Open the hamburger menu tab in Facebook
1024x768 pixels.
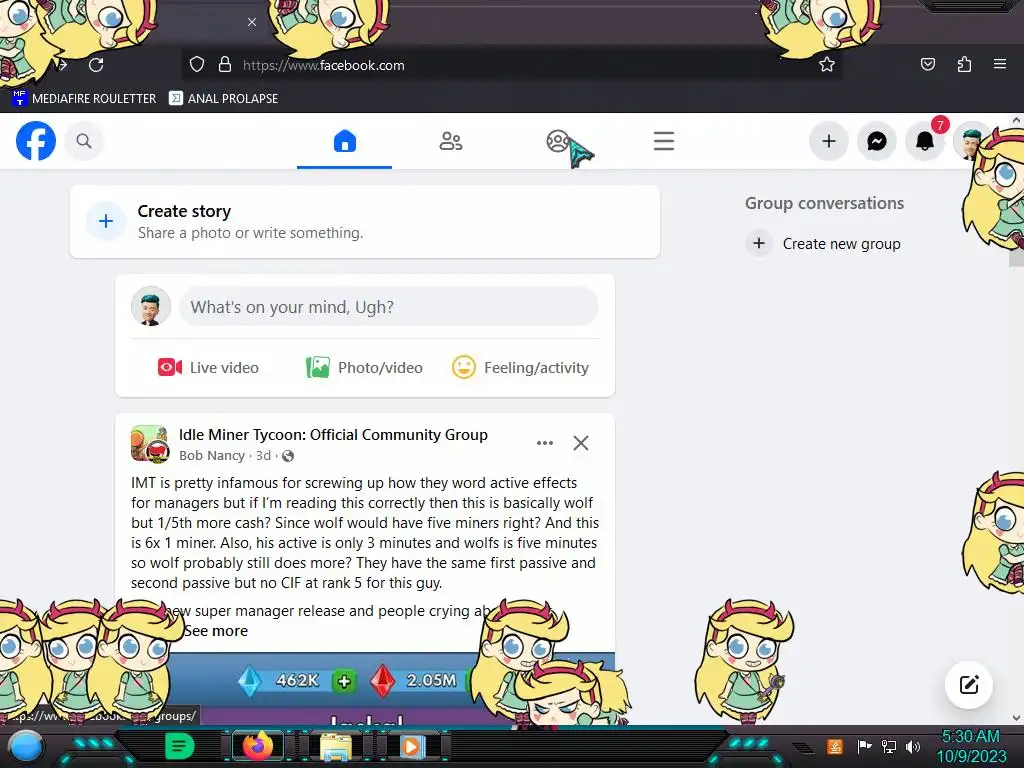pyautogui.click(x=664, y=141)
